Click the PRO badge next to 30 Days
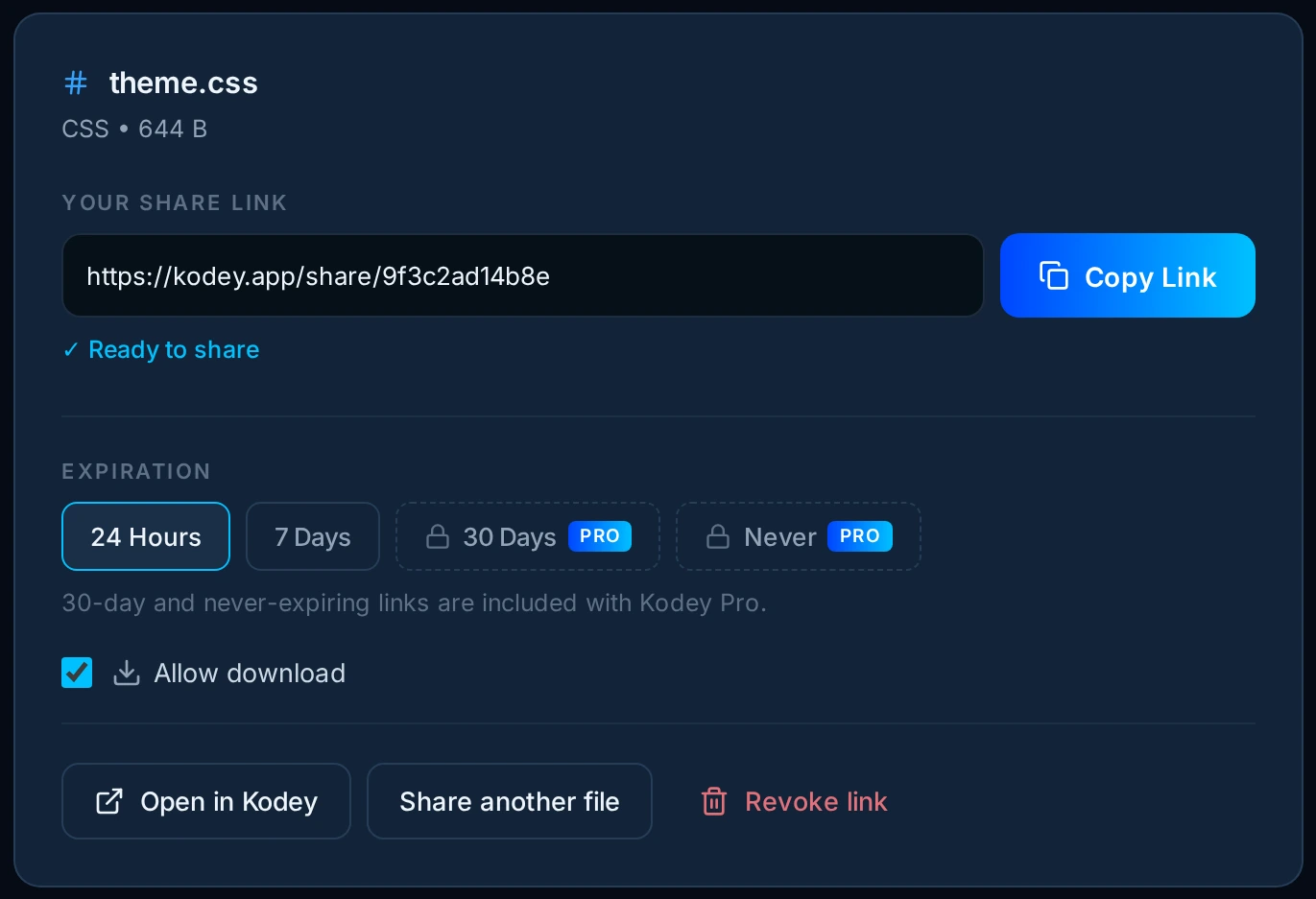 point(600,536)
